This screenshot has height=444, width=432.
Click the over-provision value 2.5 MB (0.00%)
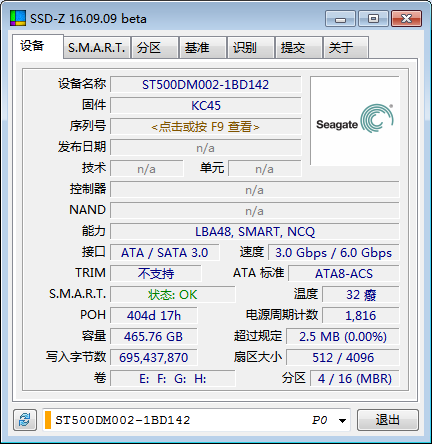(x=343, y=336)
